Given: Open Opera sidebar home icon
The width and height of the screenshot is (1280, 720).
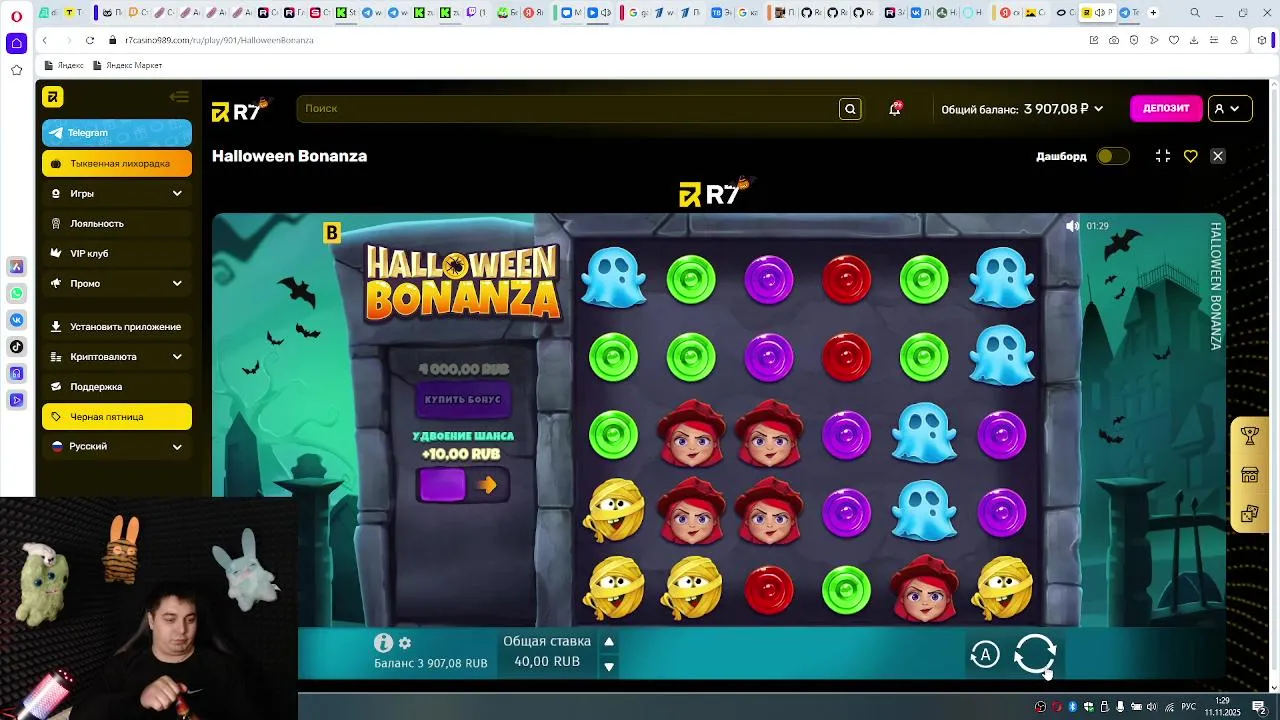Looking at the screenshot, I should (x=16, y=43).
